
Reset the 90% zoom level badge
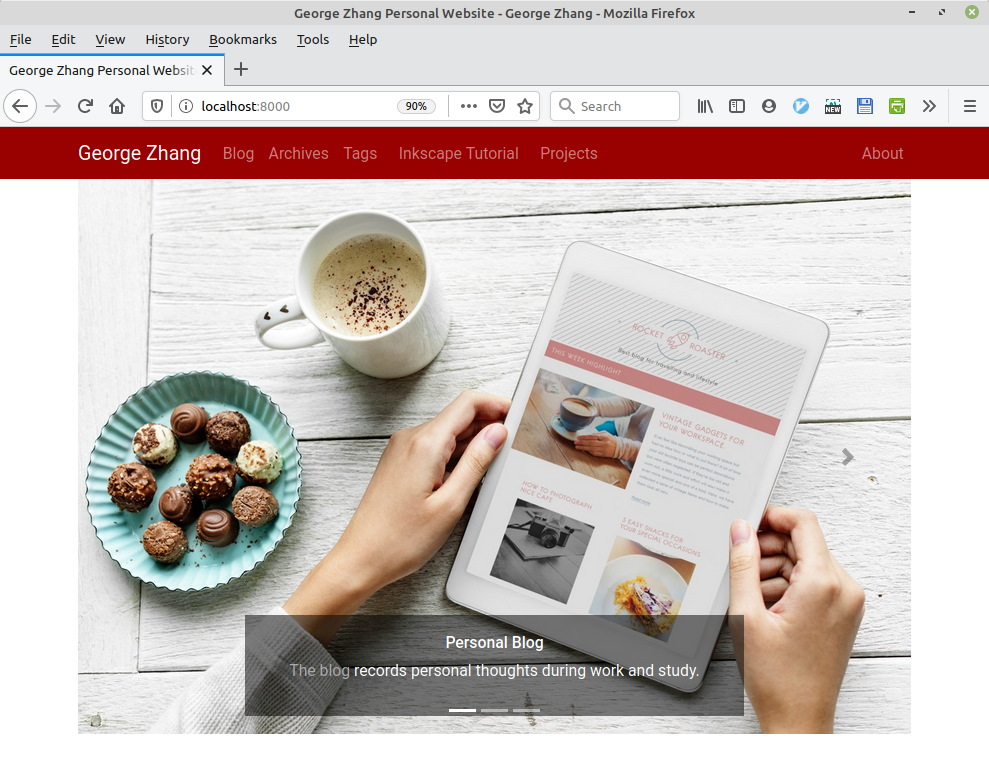point(416,106)
